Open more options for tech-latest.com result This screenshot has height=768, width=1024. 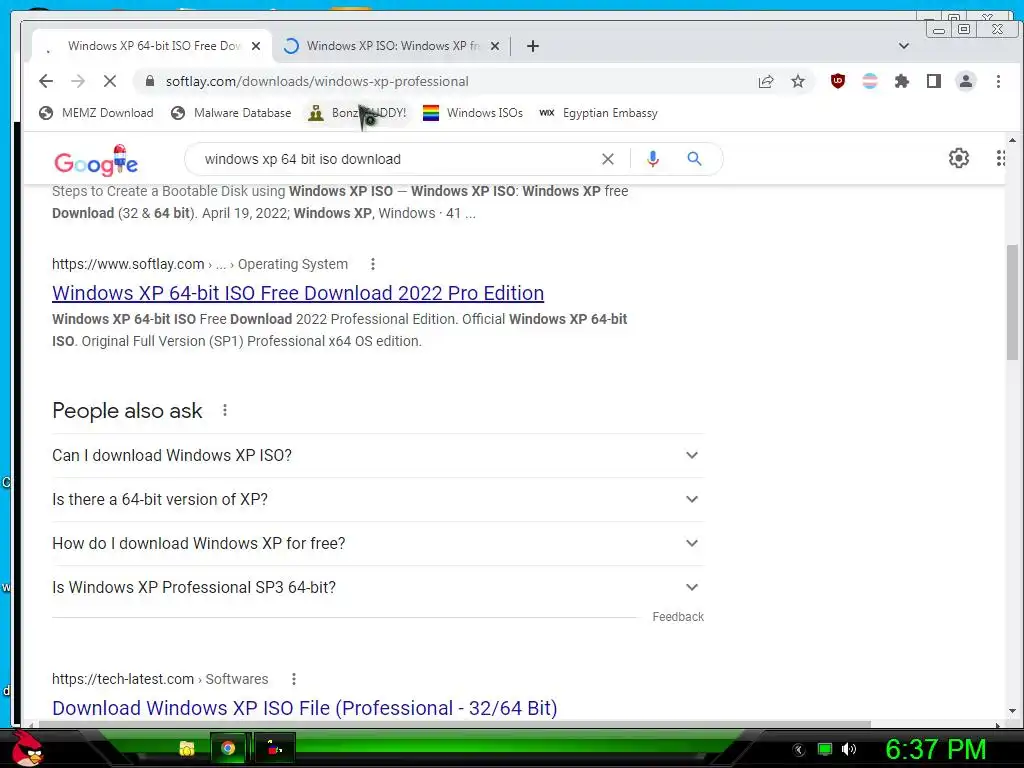[x=294, y=679]
